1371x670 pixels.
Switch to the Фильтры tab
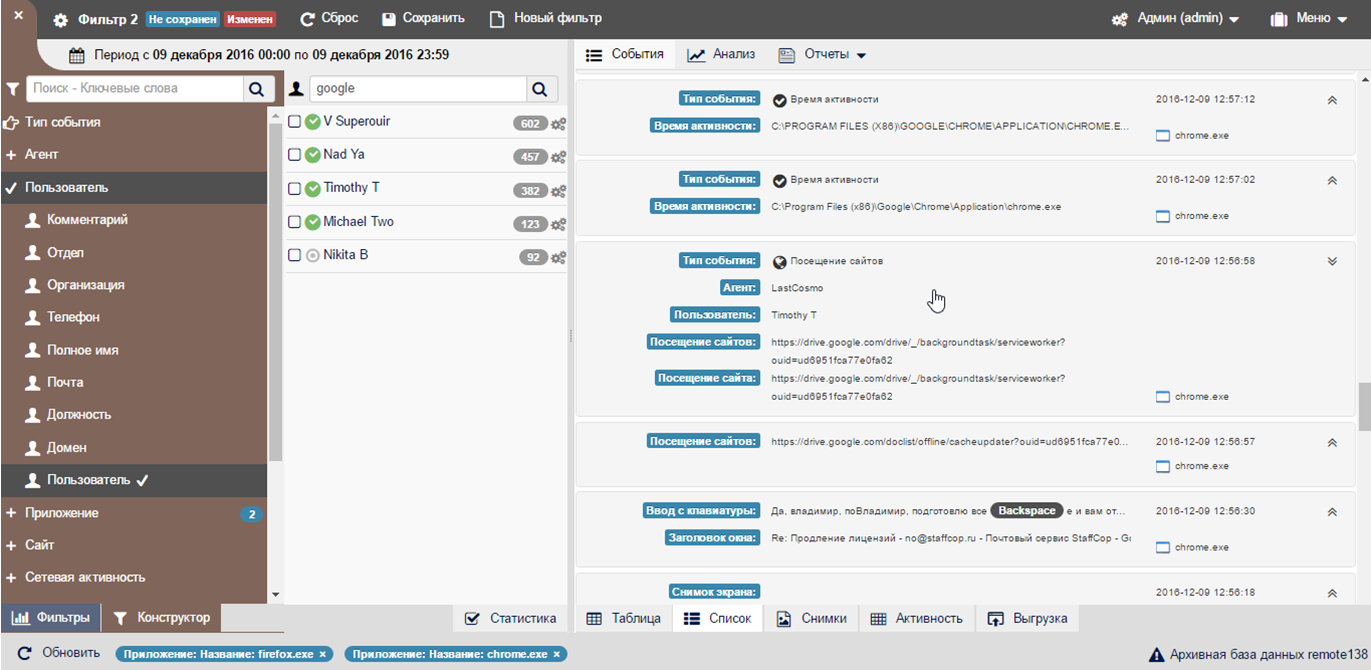(x=50, y=618)
